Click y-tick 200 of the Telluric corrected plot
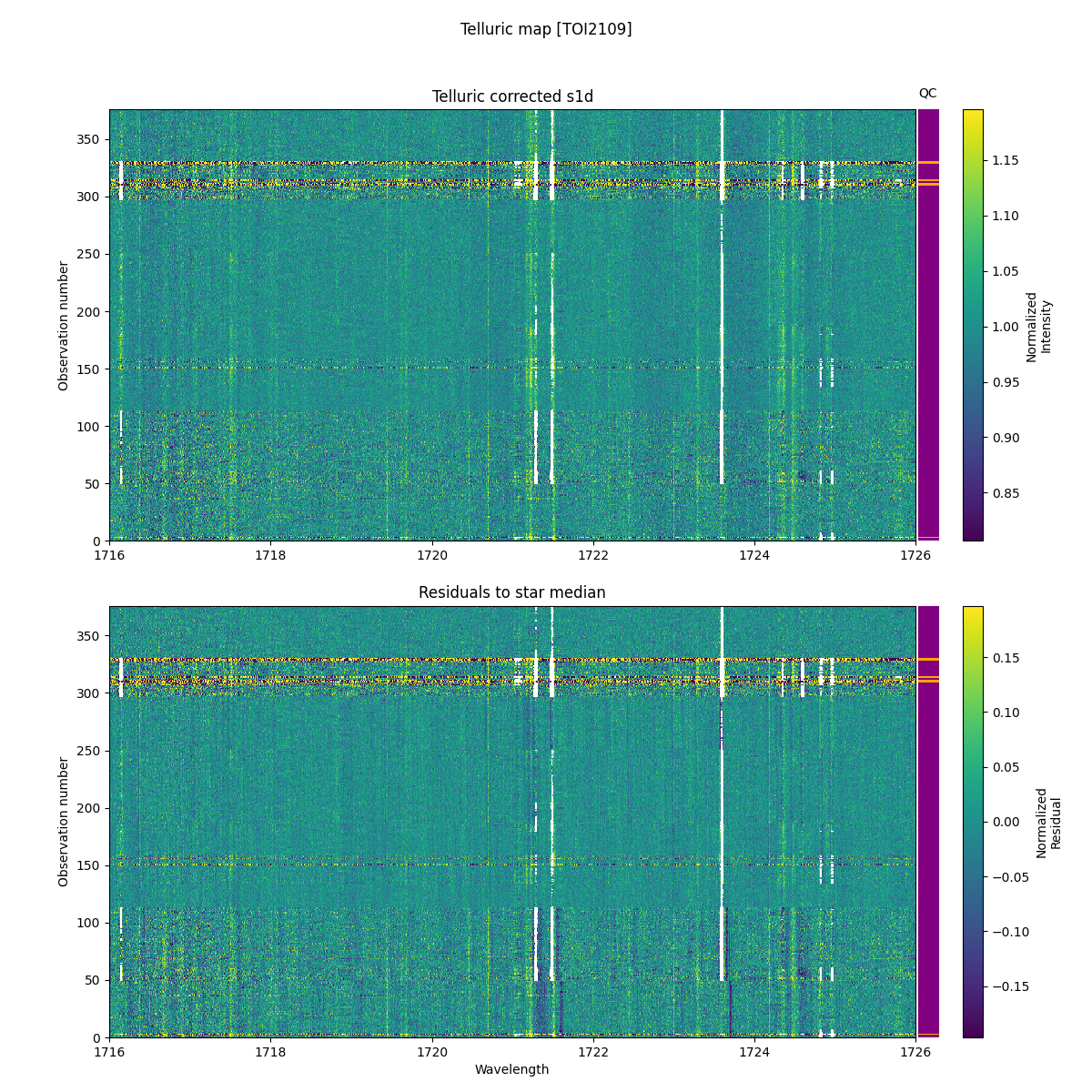 tap(90, 311)
